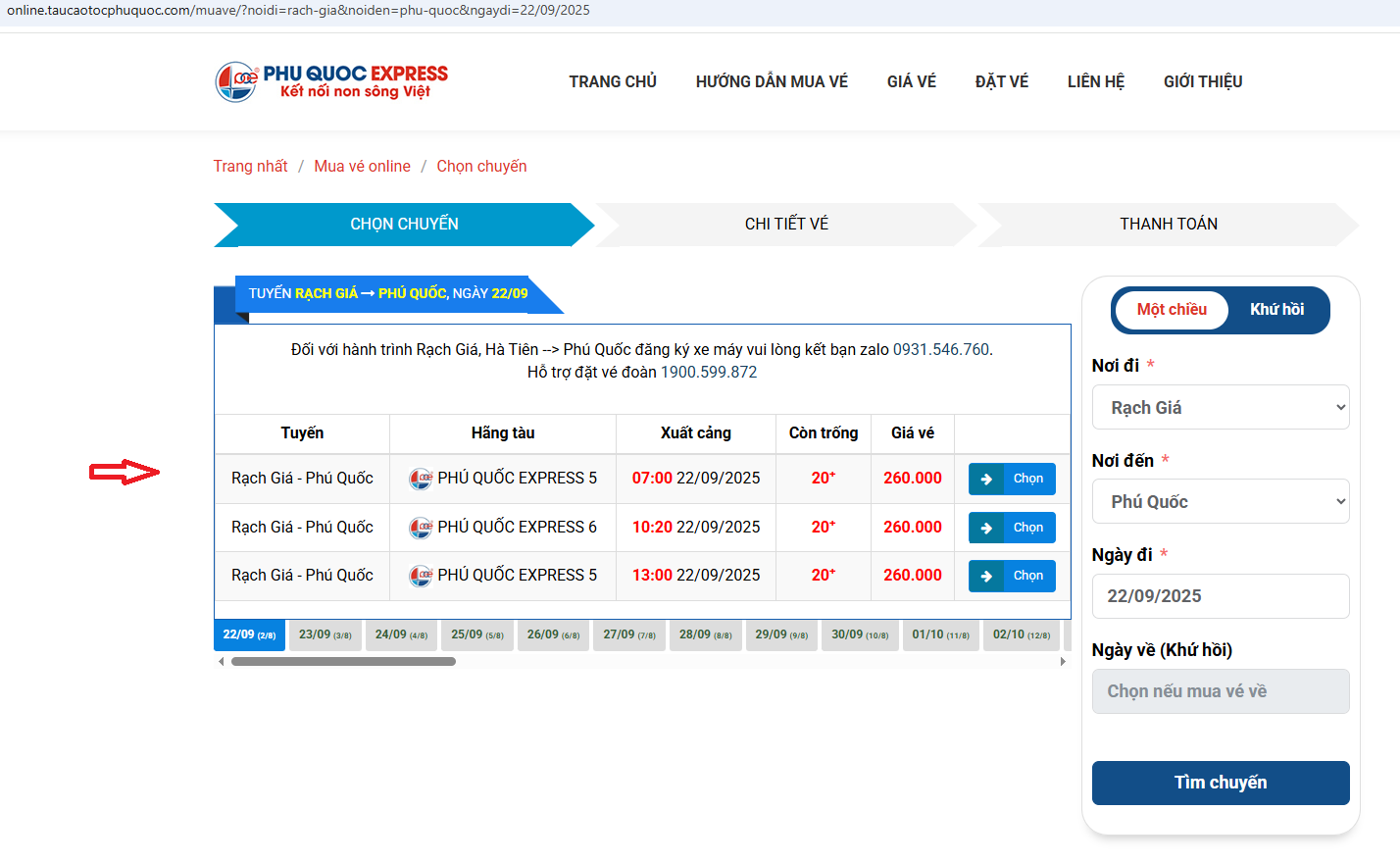Click arrow icon of 10:20 Chọn button
This screenshot has height=862, width=1400.
(x=986, y=528)
